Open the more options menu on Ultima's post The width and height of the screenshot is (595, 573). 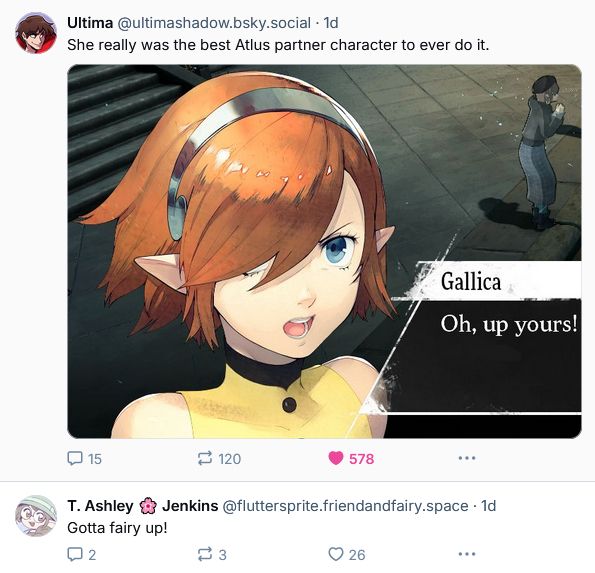tap(467, 458)
